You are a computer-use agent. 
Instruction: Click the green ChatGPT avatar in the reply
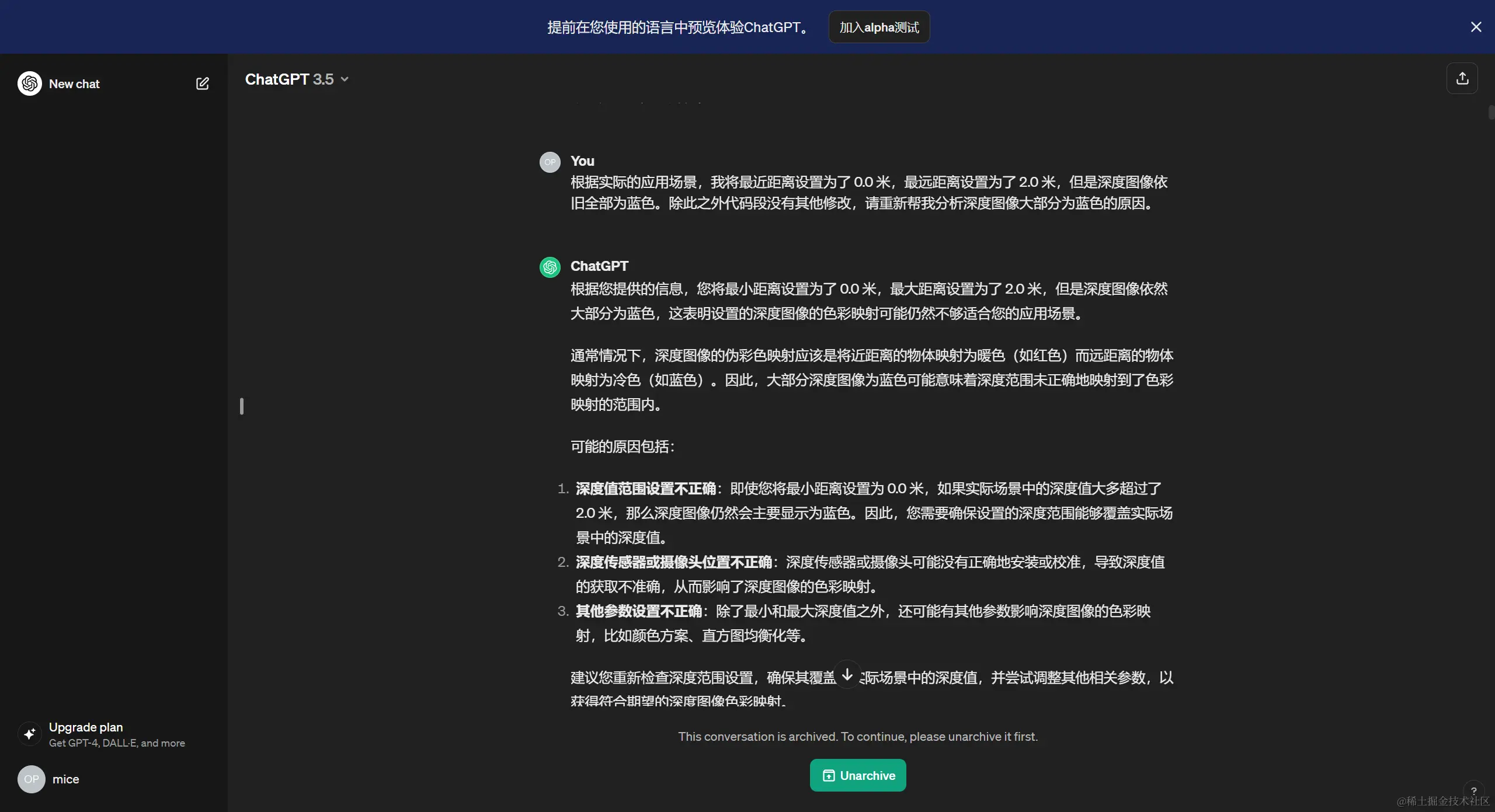click(550, 267)
